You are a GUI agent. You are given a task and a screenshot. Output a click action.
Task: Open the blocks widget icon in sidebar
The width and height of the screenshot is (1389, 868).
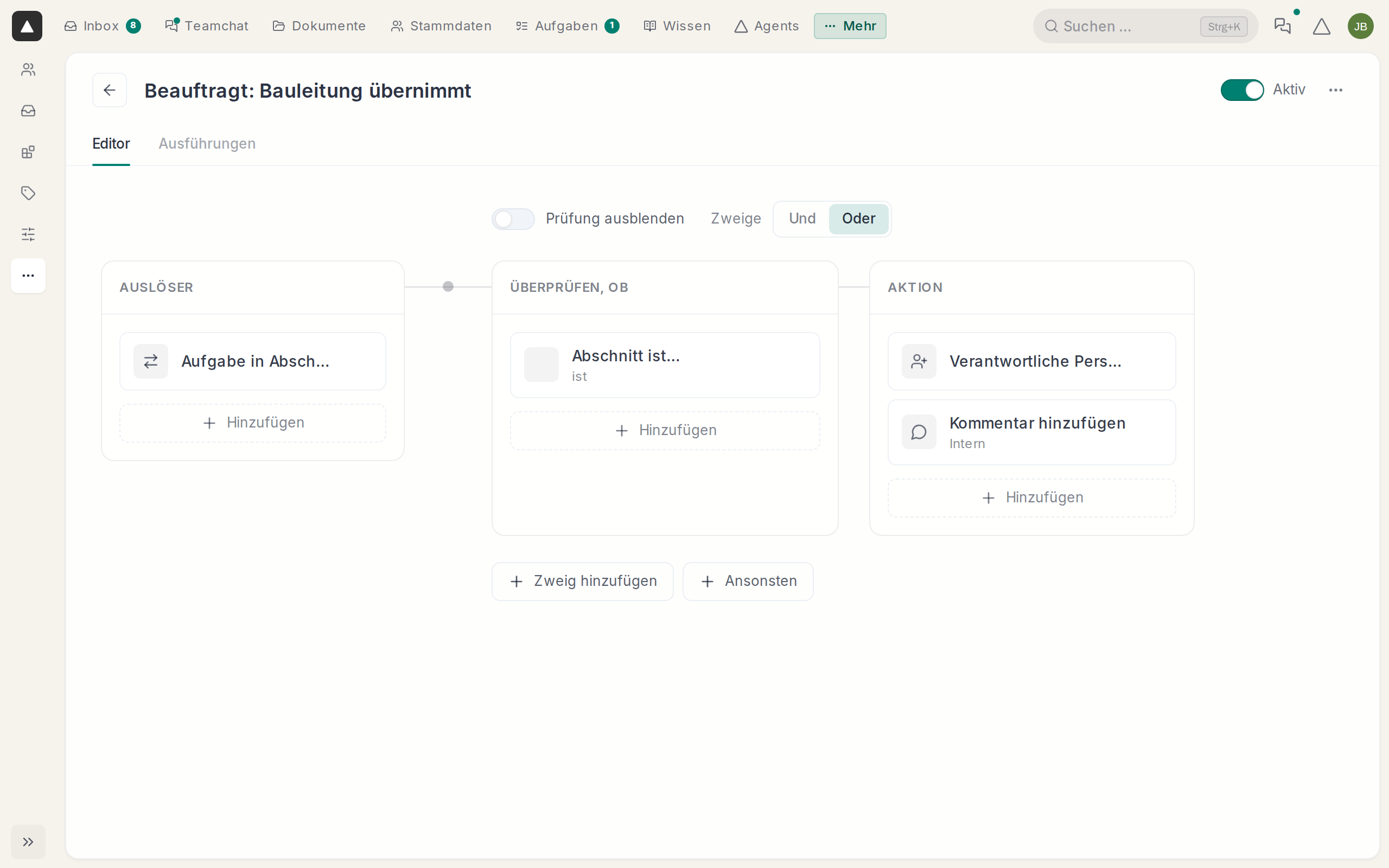28,152
